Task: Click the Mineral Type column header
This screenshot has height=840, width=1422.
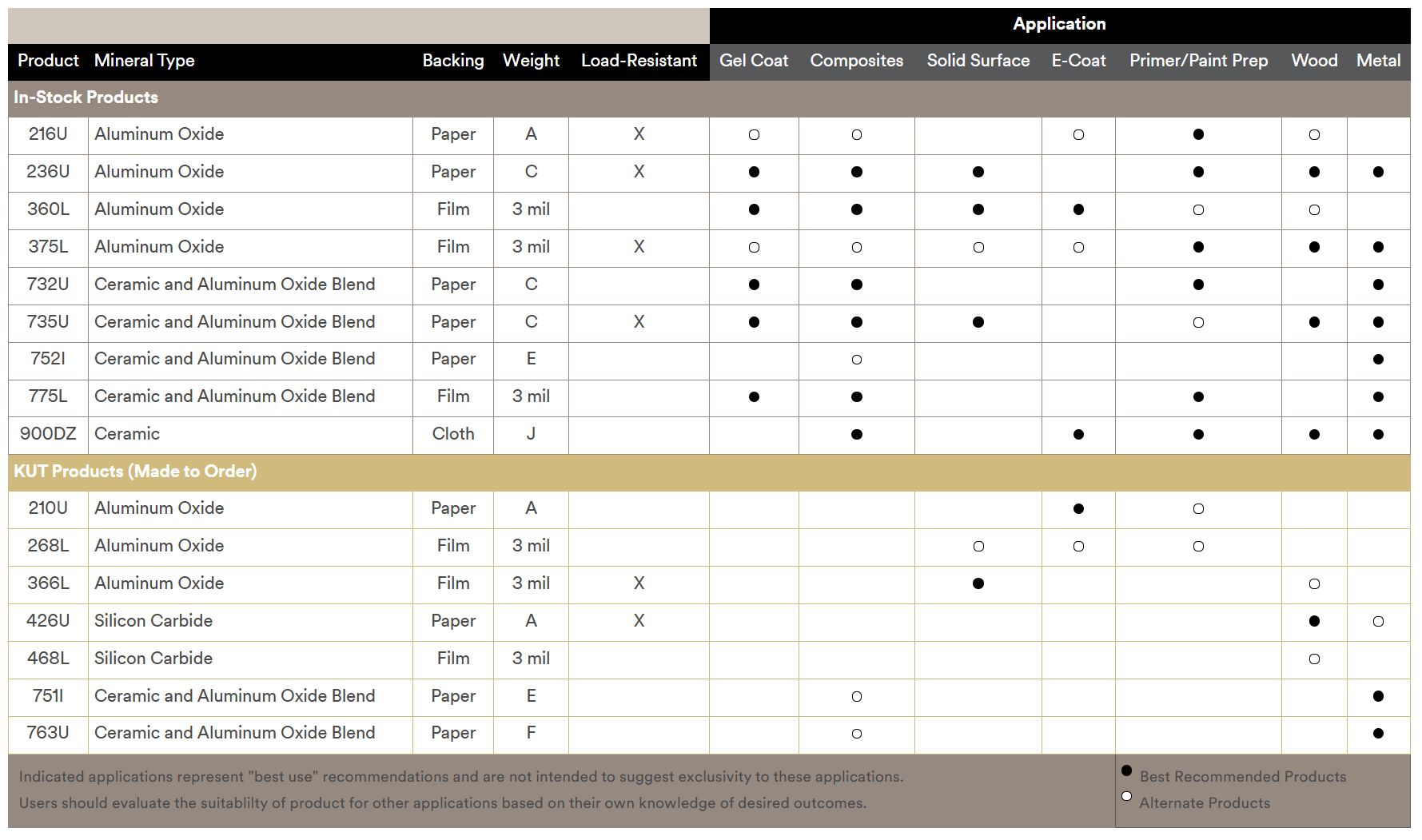Action: pos(144,61)
